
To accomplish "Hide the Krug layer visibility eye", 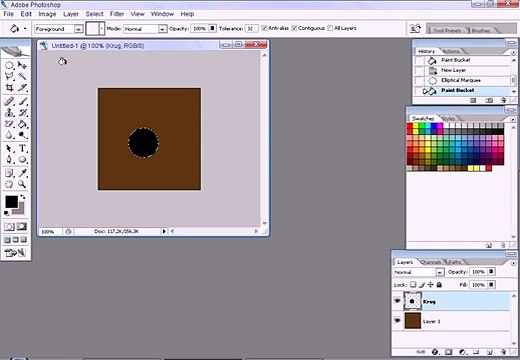I will coord(397,301).
